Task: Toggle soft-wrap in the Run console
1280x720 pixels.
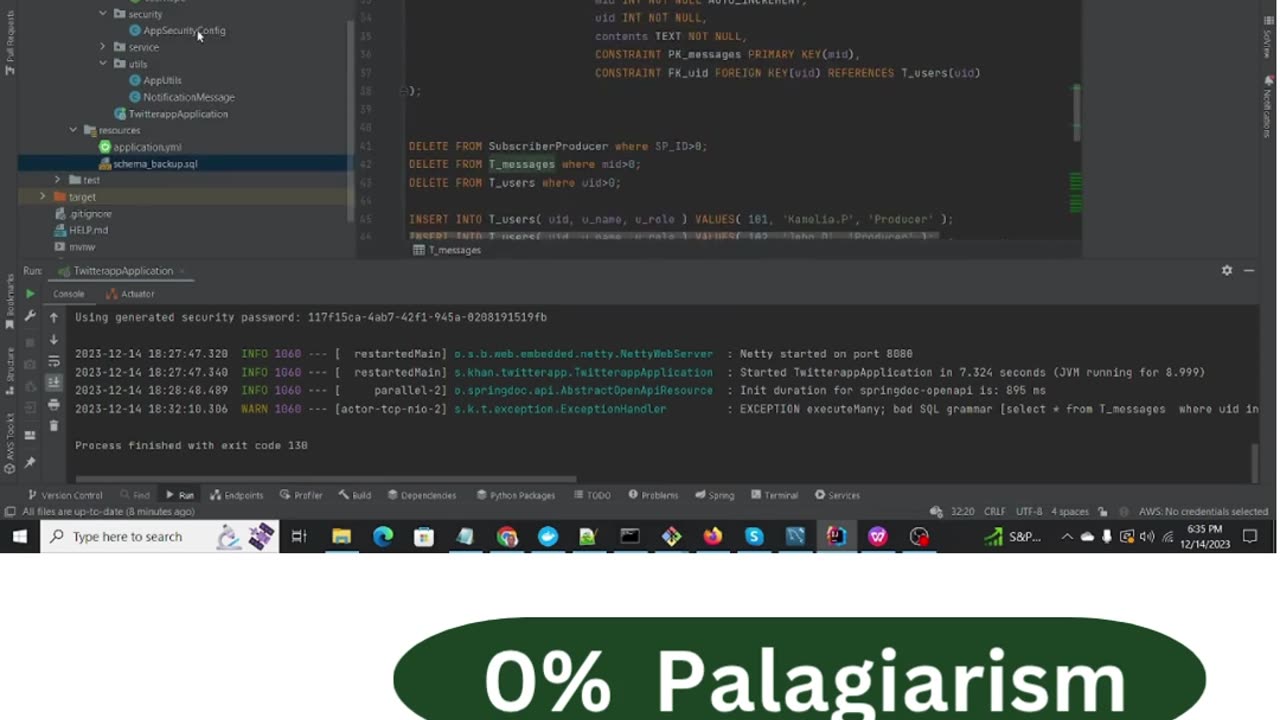Action: tap(54, 361)
